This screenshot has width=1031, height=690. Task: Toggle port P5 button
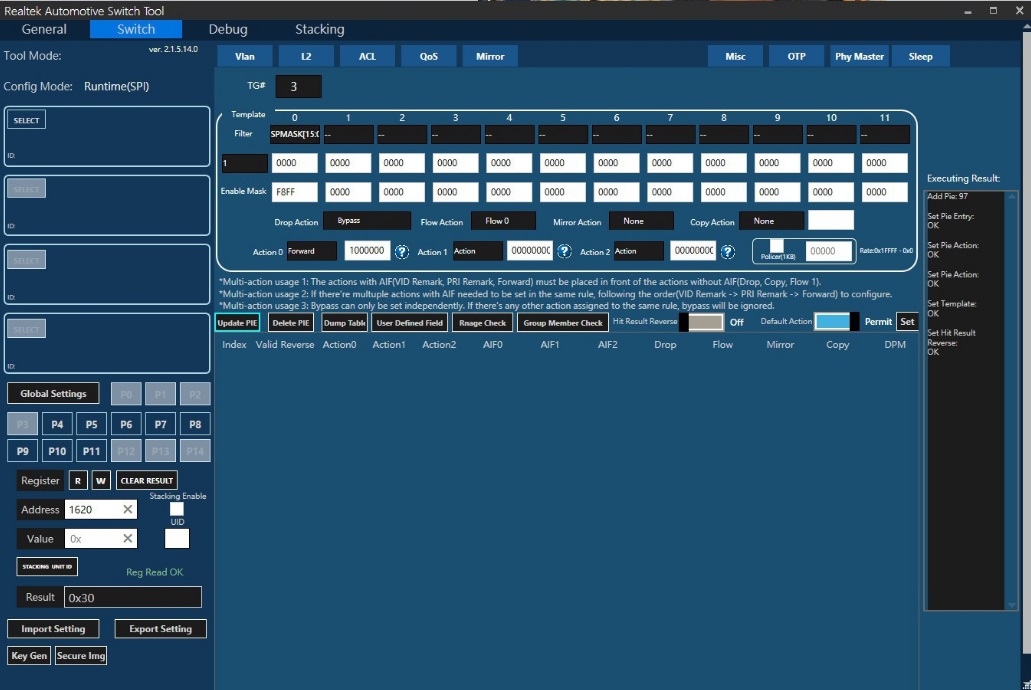click(x=91, y=424)
